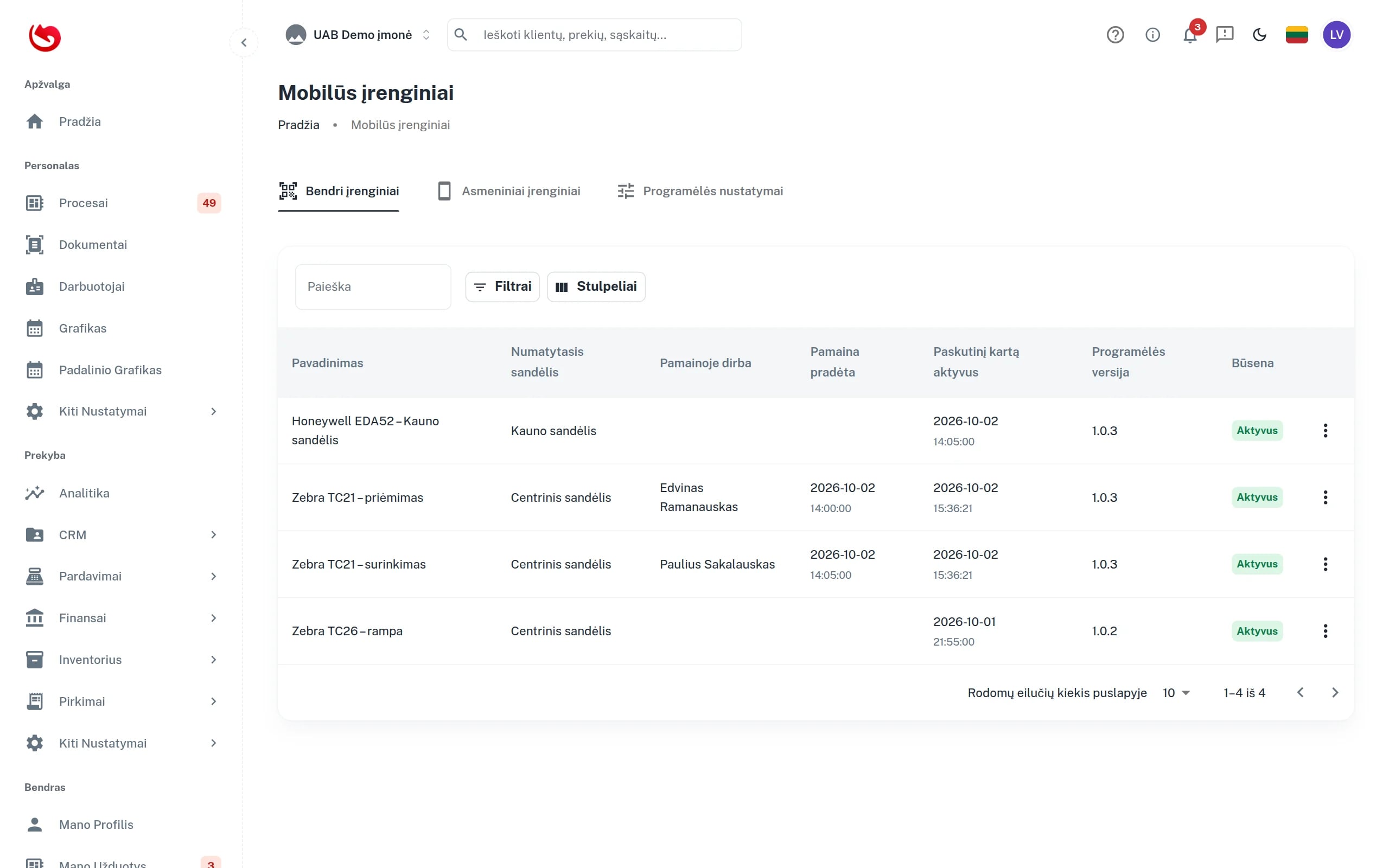This screenshot has width=1389, height=868.
Task: Focus the global search field
Action: pos(594,35)
